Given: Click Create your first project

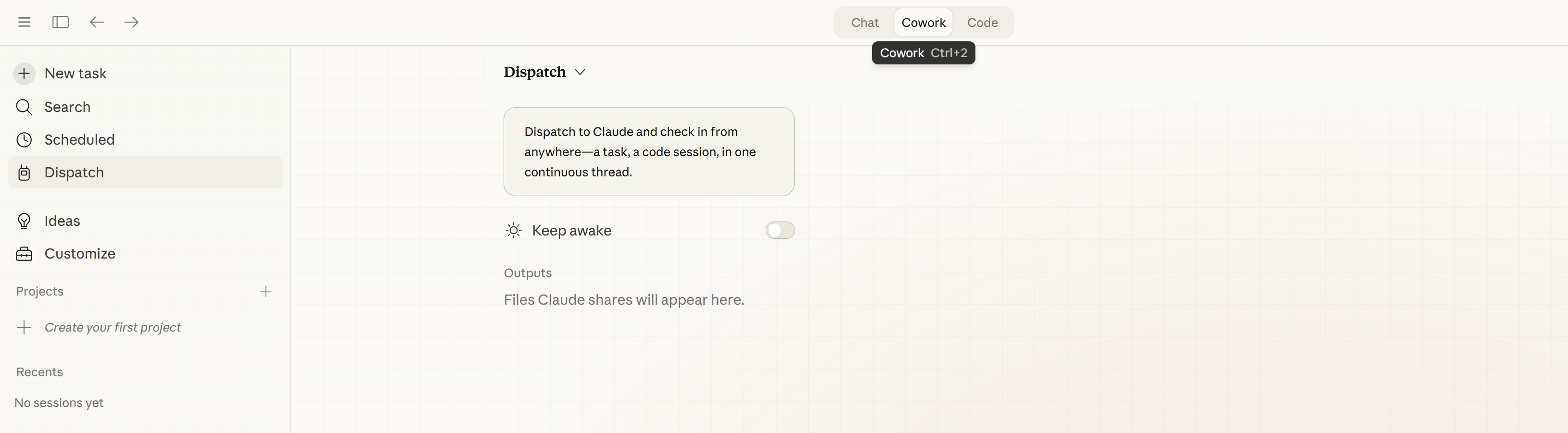Looking at the screenshot, I should (112, 327).
